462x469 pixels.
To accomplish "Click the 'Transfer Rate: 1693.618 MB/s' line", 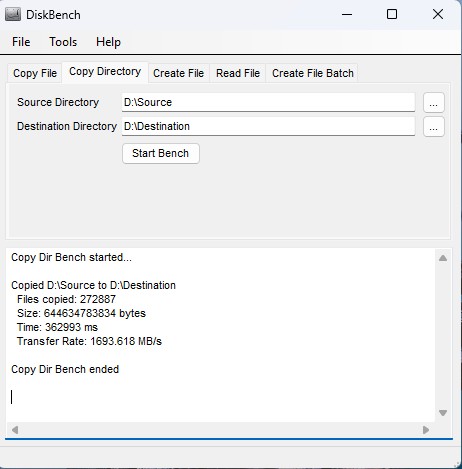I will point(89,341).
